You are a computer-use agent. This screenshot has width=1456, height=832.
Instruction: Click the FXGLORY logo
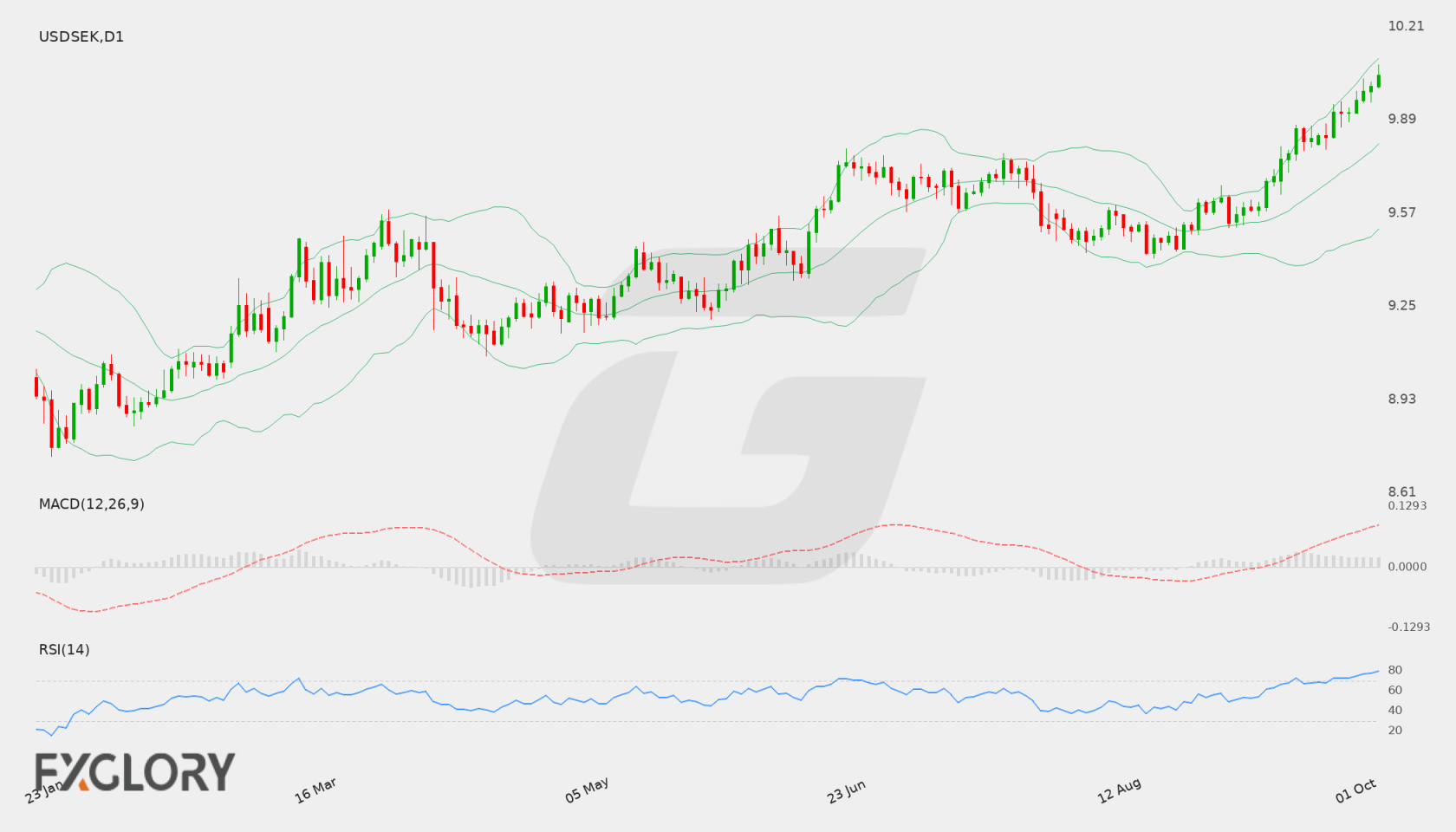tap(134, 772)
